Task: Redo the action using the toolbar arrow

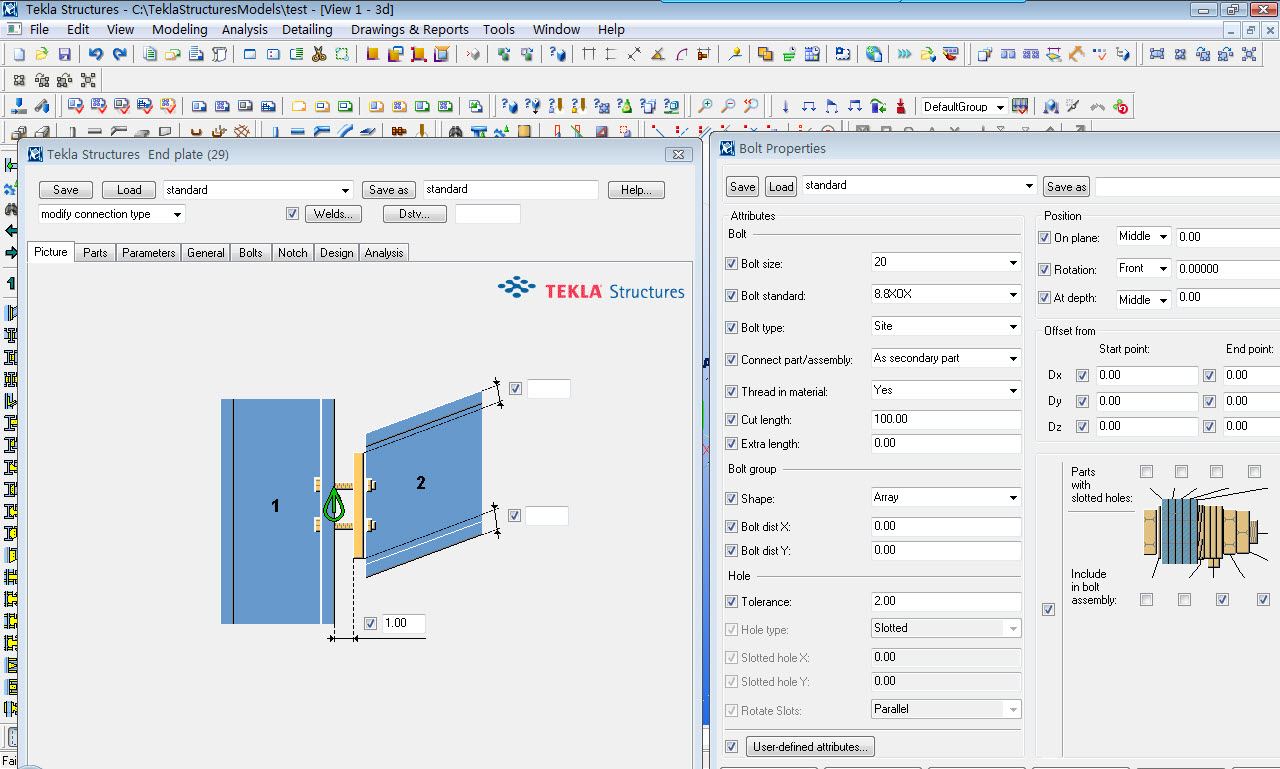Action: click(119, 54)
